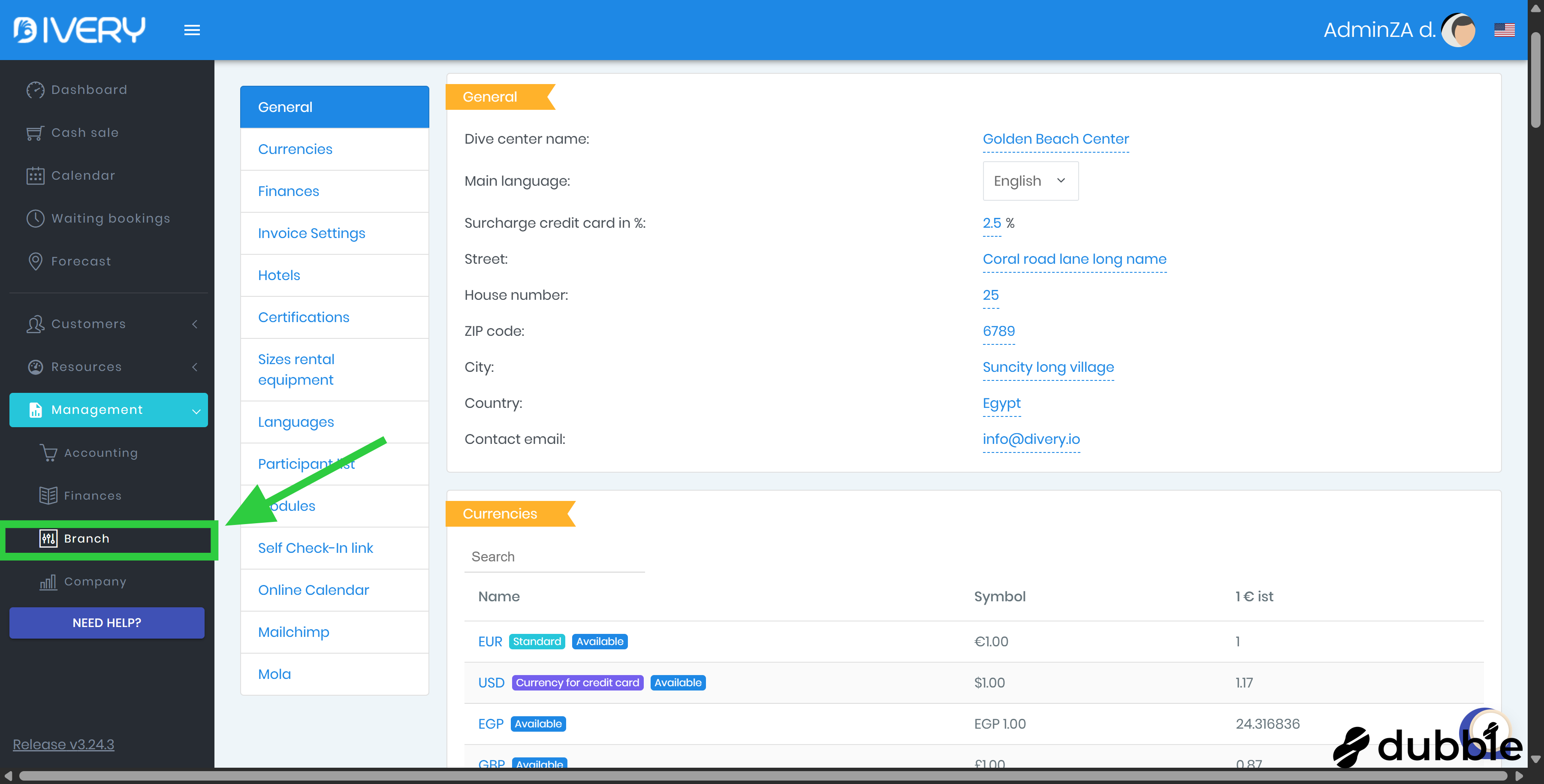Expand the Customers sidebar submenu
Image resolution: width=1544 pixels, height=784 pixels.
point(194,324)
